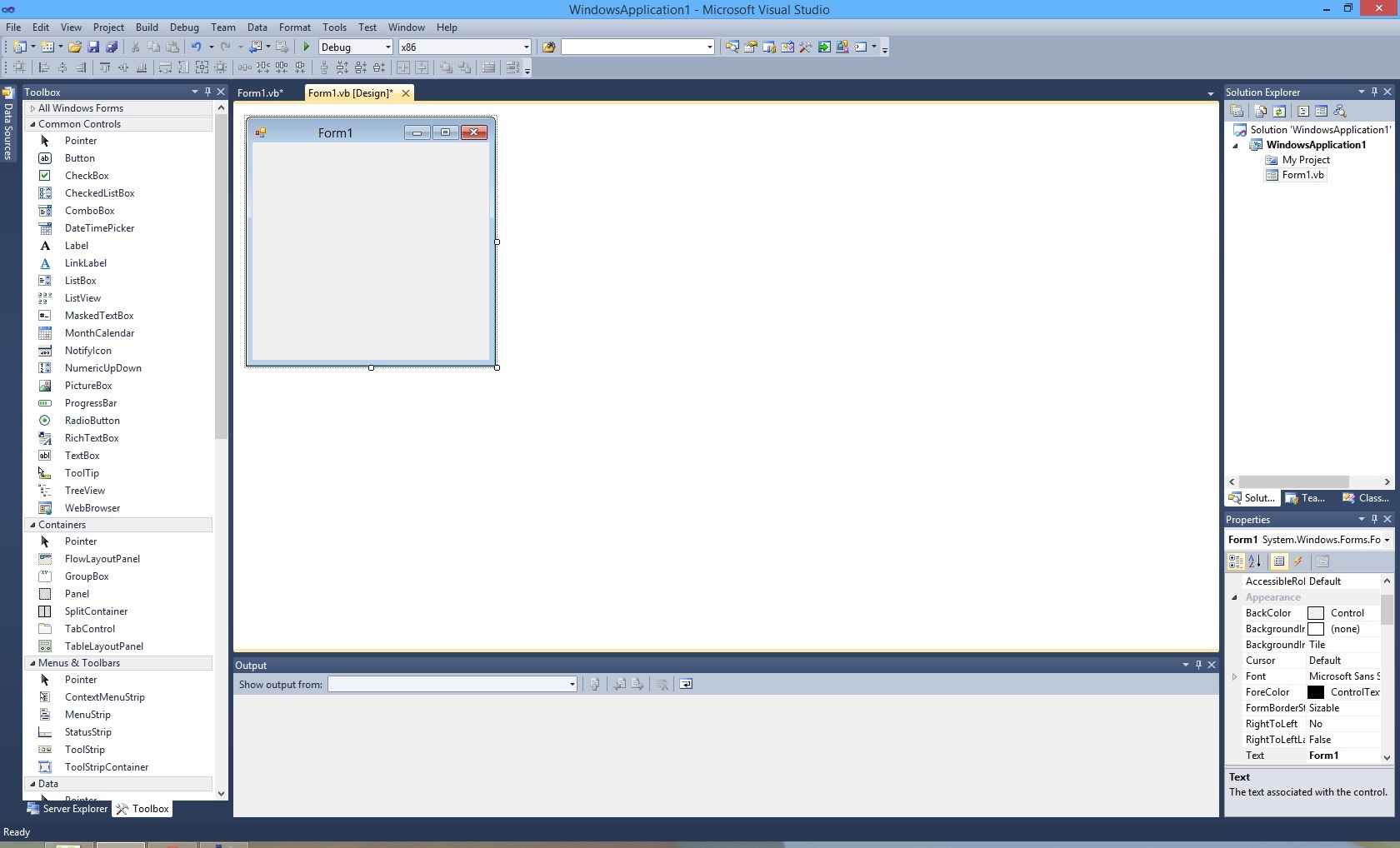This screenshot has width=1400, height=848.
Task: Click the Find in Files icon
Action: [548, 47]
